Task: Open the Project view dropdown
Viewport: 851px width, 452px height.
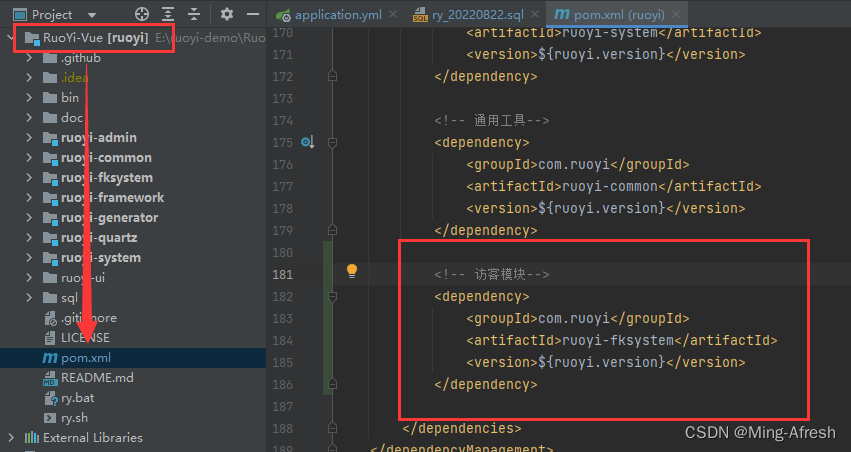Action: [92, 15]
